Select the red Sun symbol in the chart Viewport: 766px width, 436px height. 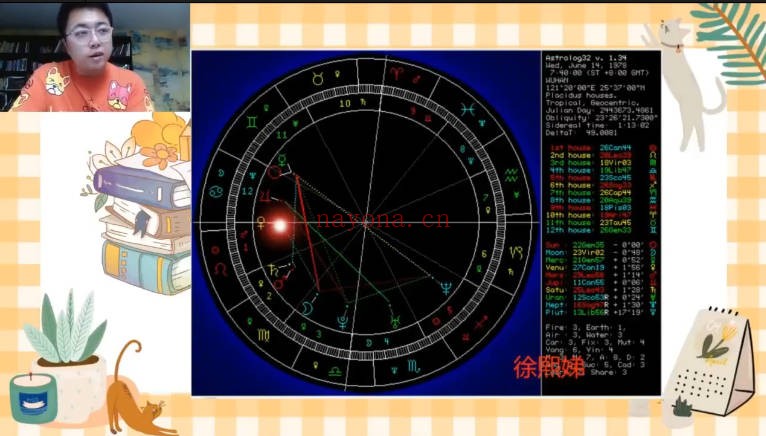pos(274,172)
